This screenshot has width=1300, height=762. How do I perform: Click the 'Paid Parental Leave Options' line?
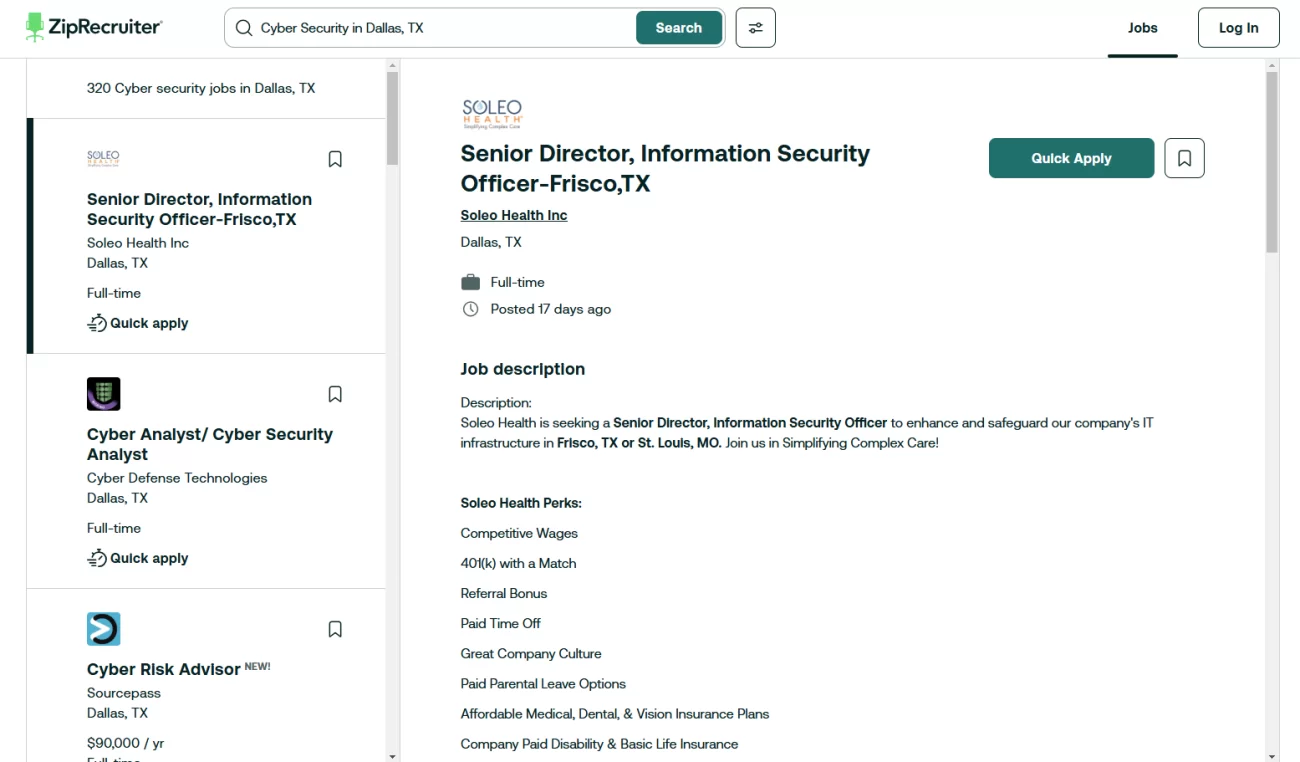[x=543, y=684]
